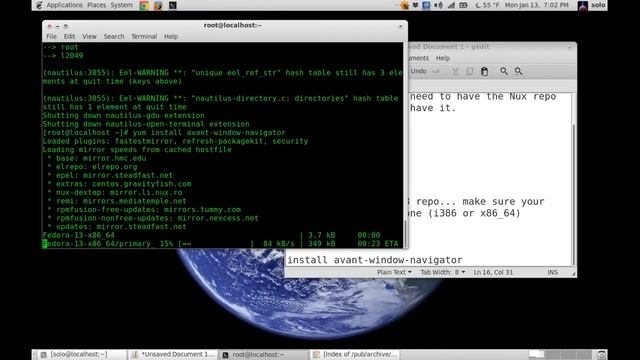This screenshot has height=360, width=640.
Task: Click 'install avant-window-navigator' text in gedit
Action: pyautogui.click(x=375, y=260)
